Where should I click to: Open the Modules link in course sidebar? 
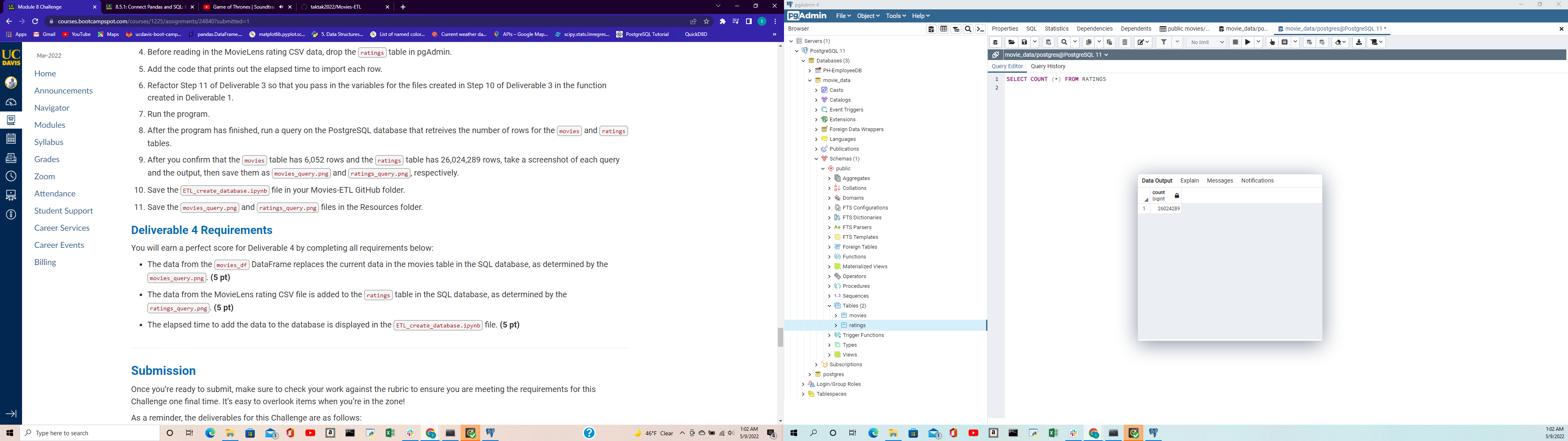pyautogui.click(x=50, y=125)
